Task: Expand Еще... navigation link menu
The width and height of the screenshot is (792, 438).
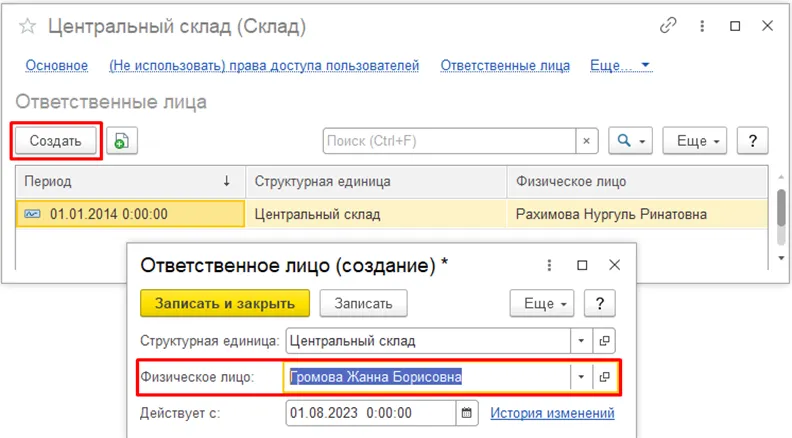Action: tap(621, 65)
